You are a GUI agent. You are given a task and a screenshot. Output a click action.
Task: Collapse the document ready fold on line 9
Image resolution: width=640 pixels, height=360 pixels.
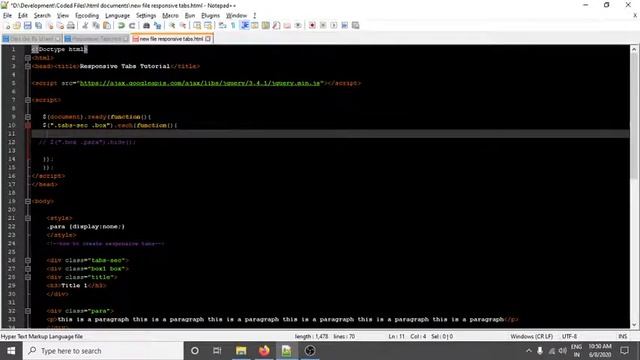click(28, 117)
